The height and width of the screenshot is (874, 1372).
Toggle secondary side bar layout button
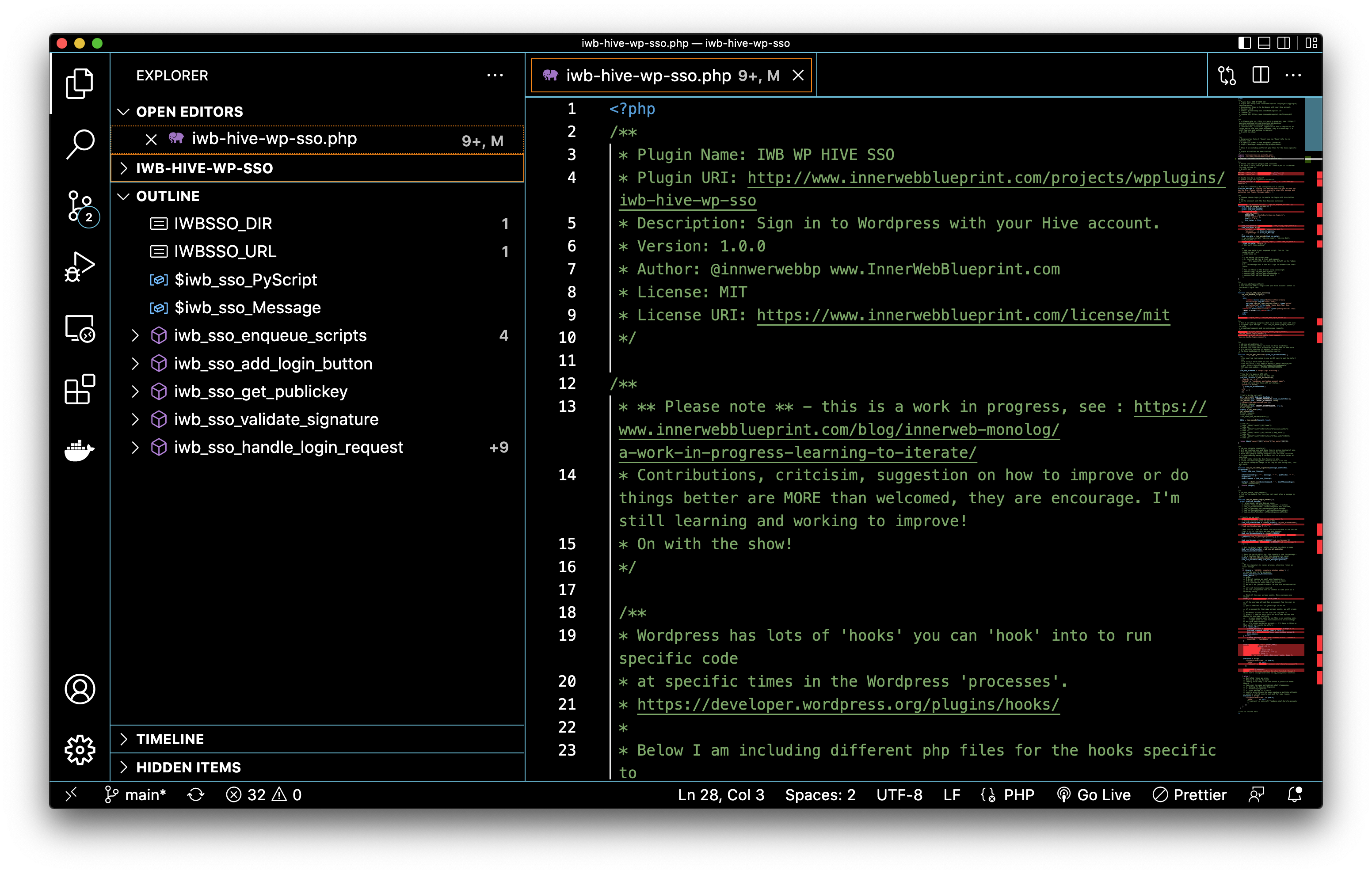pyautogui.click(x=1283, y=43)
